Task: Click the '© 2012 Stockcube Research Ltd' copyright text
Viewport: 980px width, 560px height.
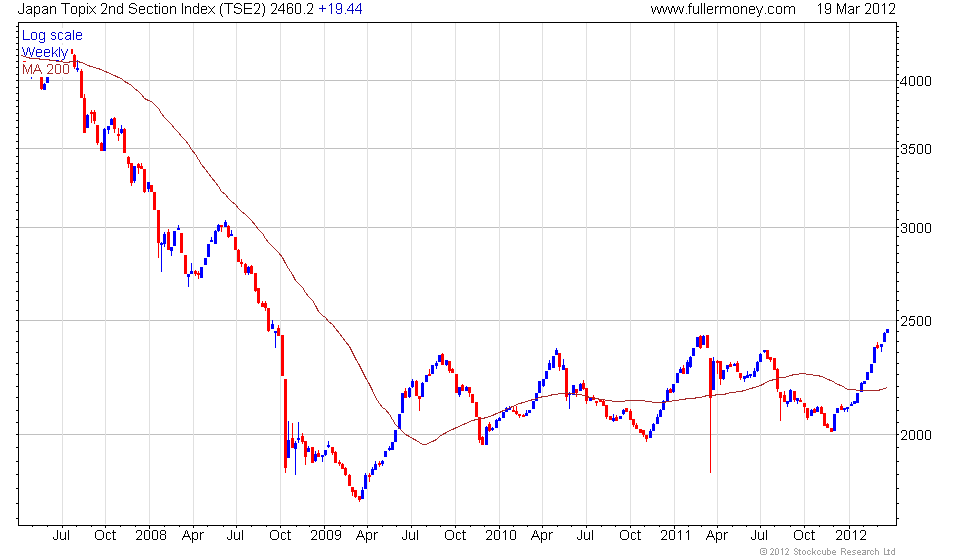Action: pyautogui.click(x=828, y=552)
